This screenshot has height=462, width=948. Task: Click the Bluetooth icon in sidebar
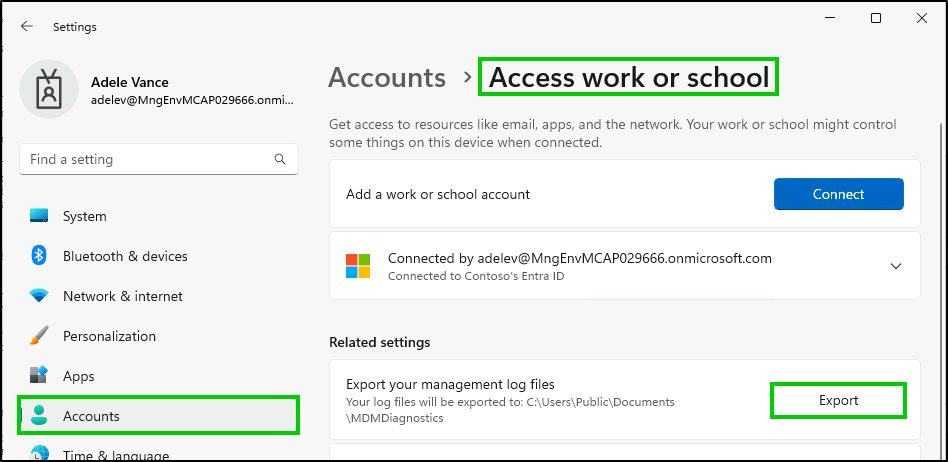tap(39, 256)
